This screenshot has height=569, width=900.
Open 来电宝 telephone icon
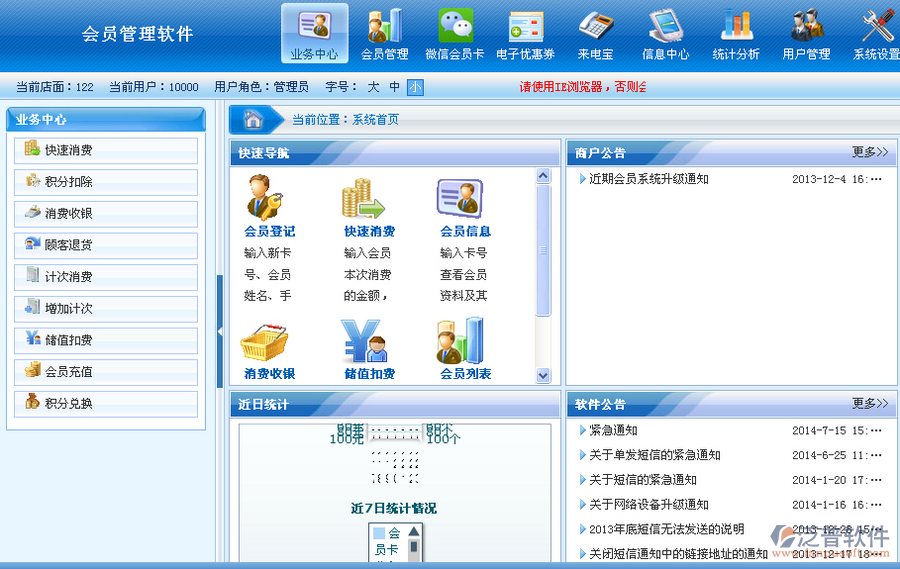coord(596,26)
